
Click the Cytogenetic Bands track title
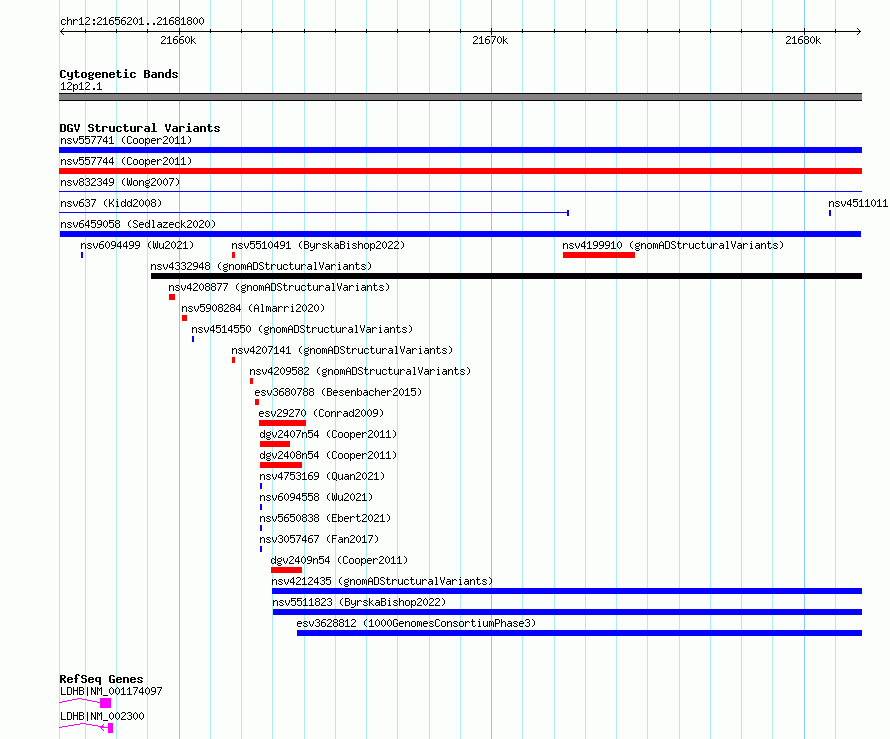(x=119, y=74)
